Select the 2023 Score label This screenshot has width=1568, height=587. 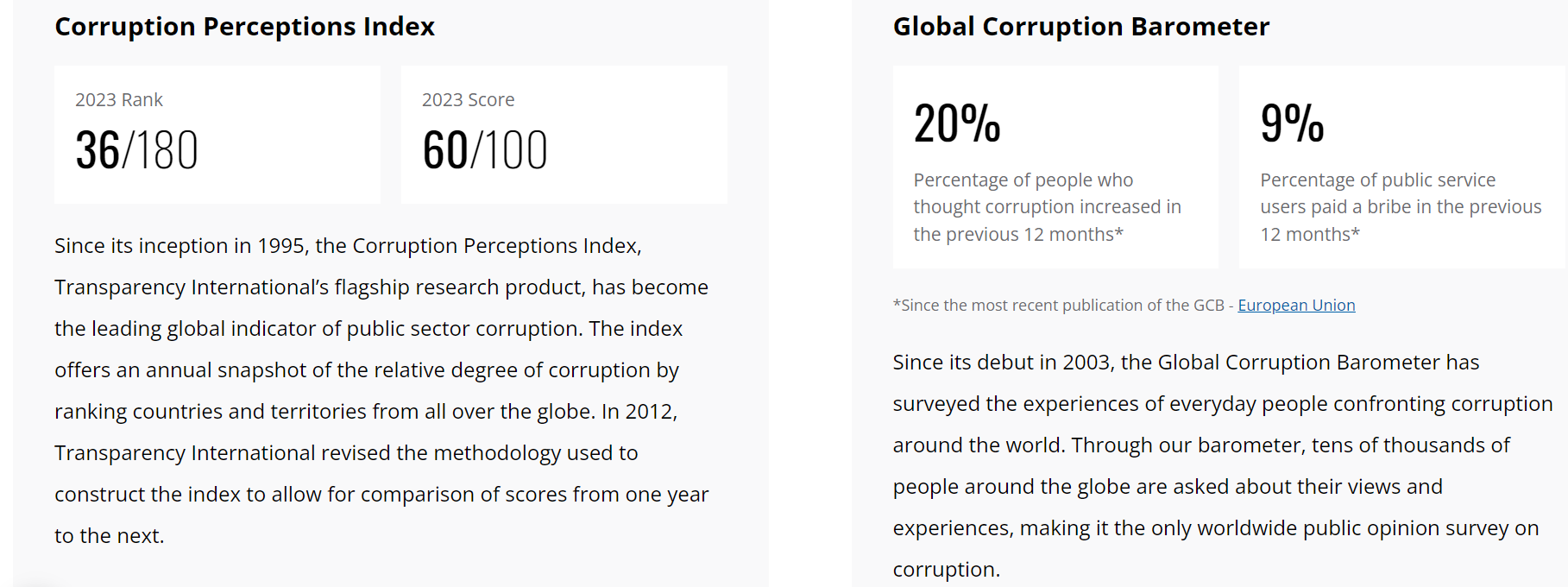[468, 100]
